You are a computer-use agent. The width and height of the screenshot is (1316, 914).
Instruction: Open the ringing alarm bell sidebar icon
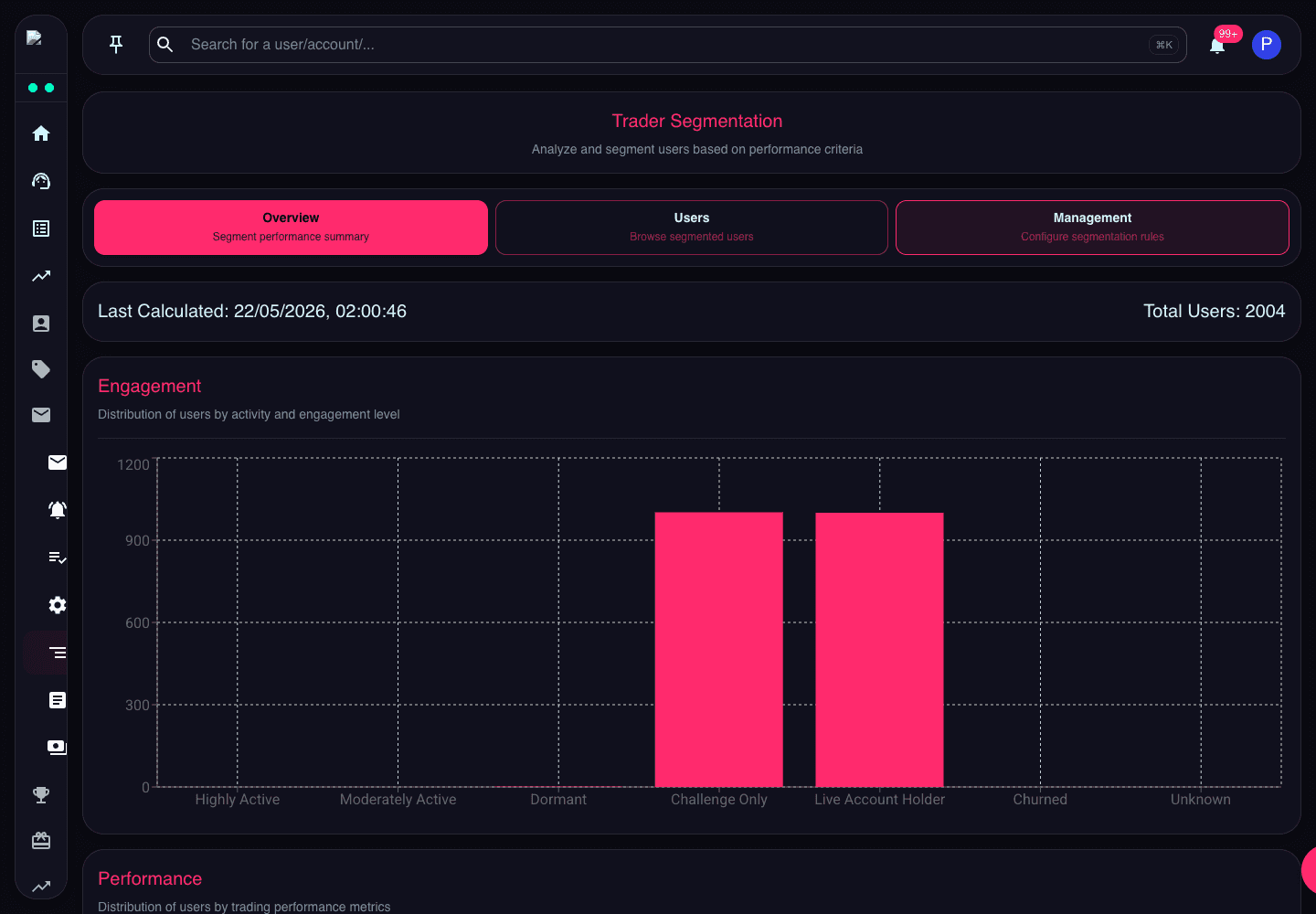click(58, 510)
